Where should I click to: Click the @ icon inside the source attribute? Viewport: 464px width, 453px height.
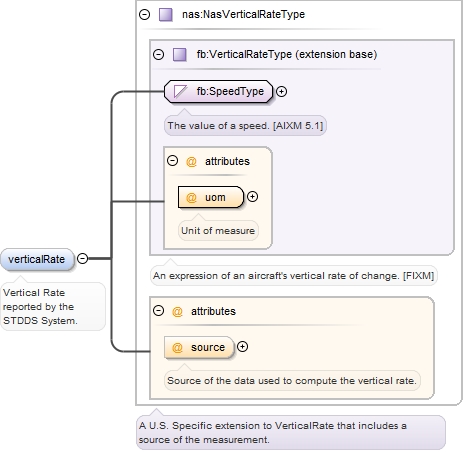177,347
